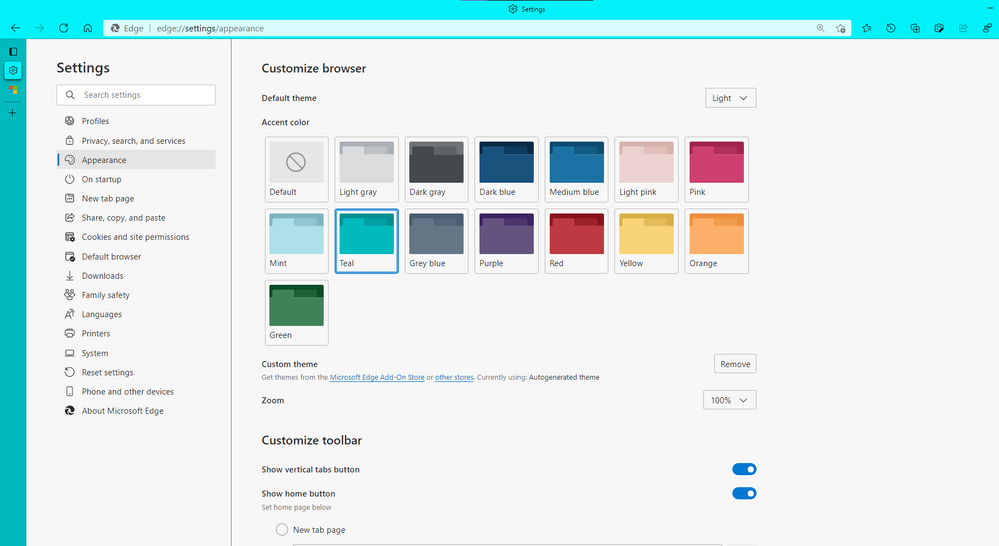This screenshot has height=546, width=999.
Task: Pick the Light gray accent color
Action: coord(366,169)
